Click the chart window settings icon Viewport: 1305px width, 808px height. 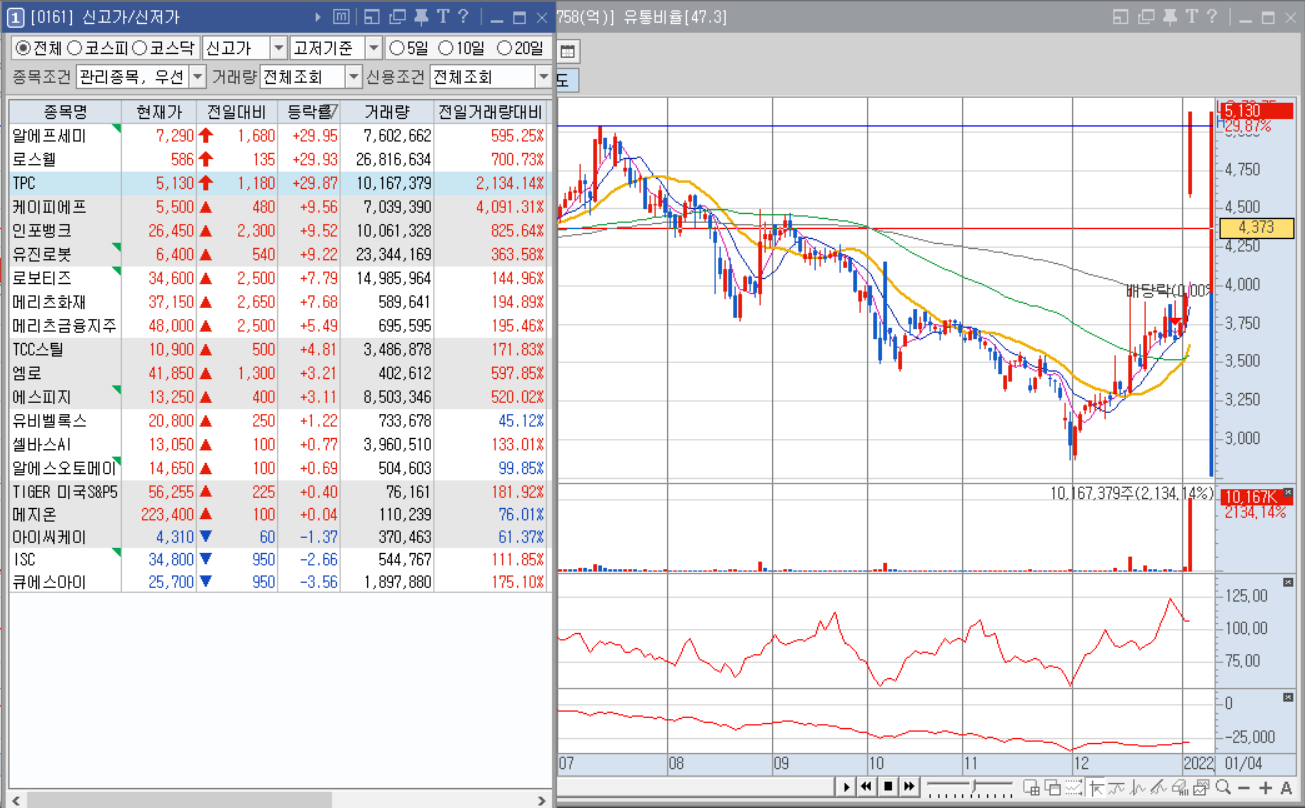coord(1202,787)
